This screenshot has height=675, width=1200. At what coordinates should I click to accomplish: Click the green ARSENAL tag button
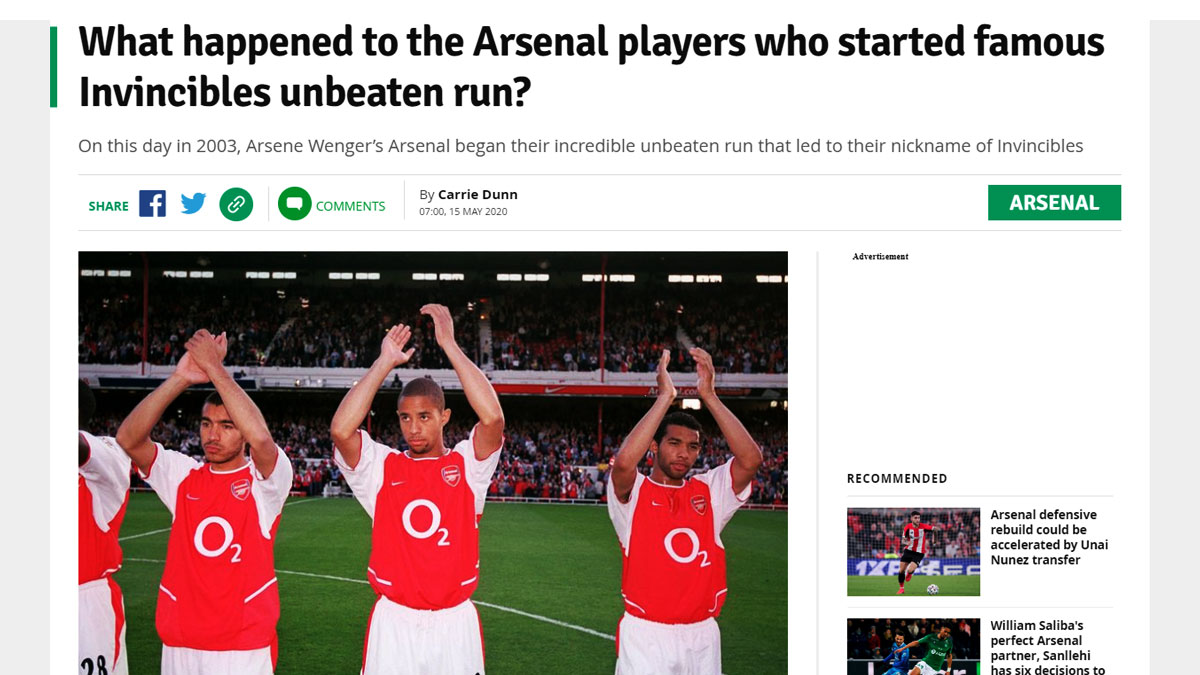click(1054, 202)
